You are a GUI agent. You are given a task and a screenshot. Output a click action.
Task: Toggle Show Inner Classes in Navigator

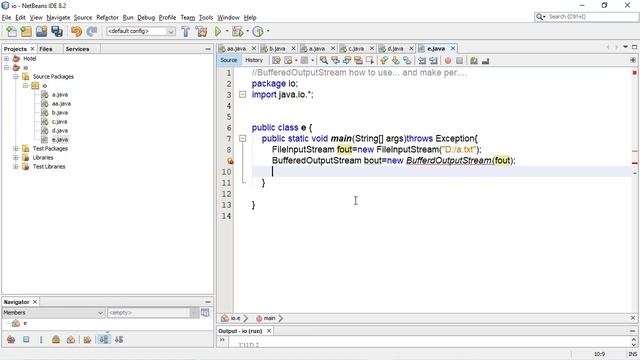(x=71, y=340)
